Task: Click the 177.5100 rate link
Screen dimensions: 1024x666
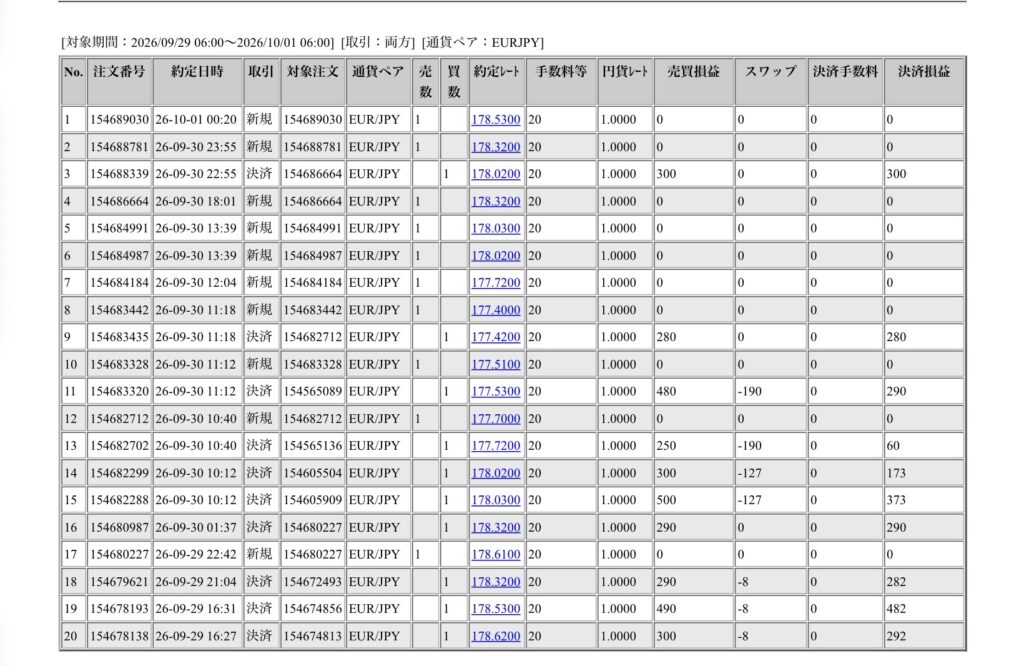Action: tap(496, 364)
